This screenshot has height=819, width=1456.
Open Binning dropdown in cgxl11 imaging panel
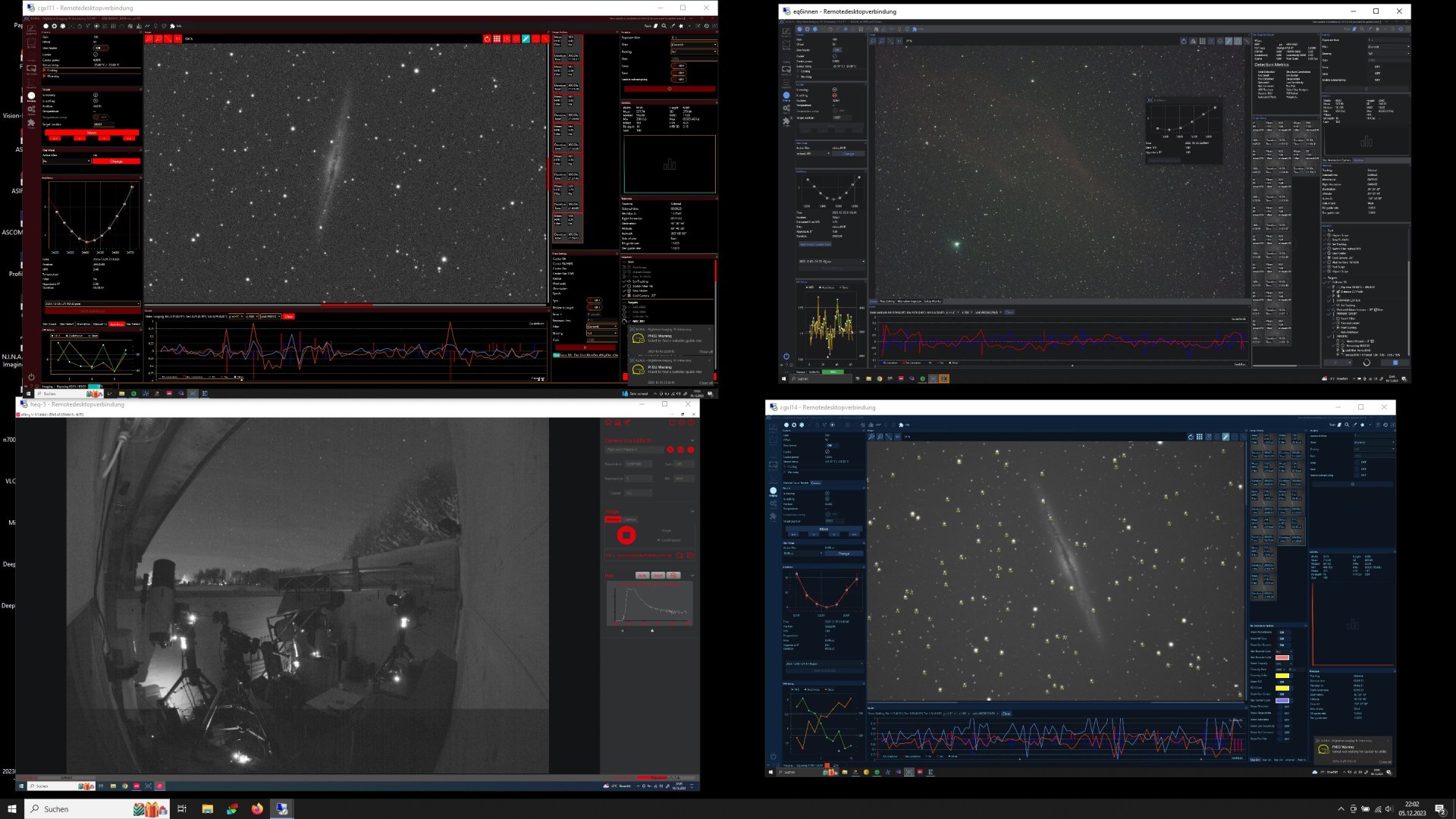pyautogui.click(x=694, y=52)
